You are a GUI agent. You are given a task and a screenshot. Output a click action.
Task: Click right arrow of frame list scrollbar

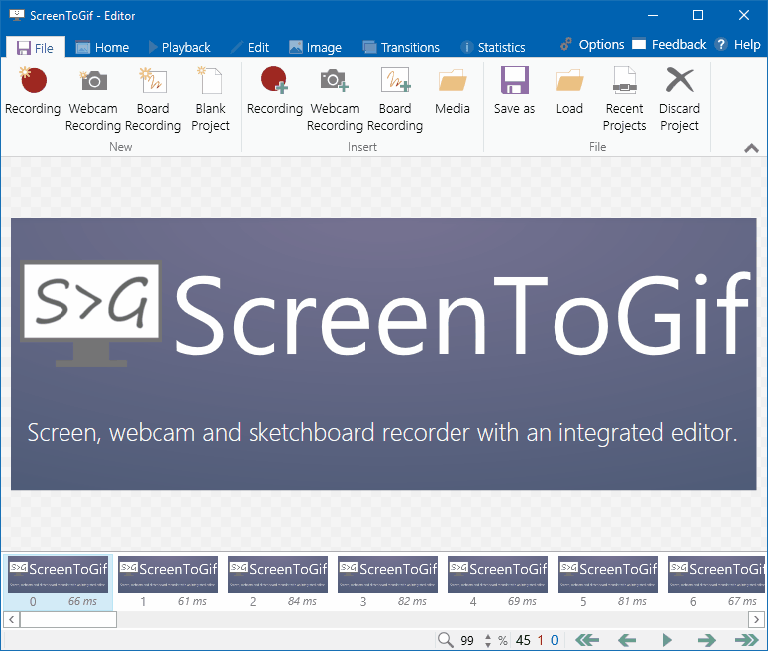756,620
